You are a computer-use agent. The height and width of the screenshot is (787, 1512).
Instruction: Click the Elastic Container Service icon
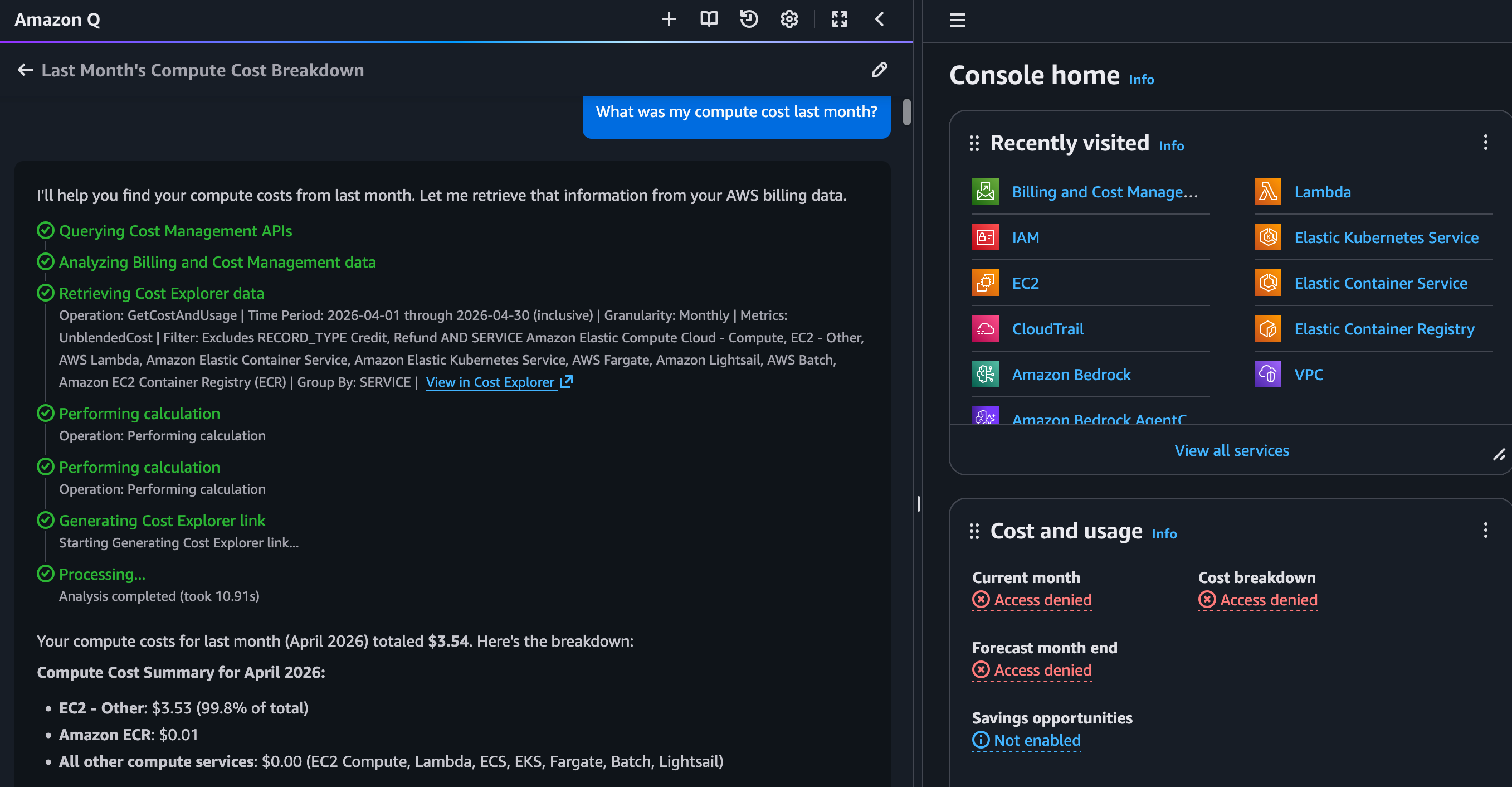(x=1268, y=283)
